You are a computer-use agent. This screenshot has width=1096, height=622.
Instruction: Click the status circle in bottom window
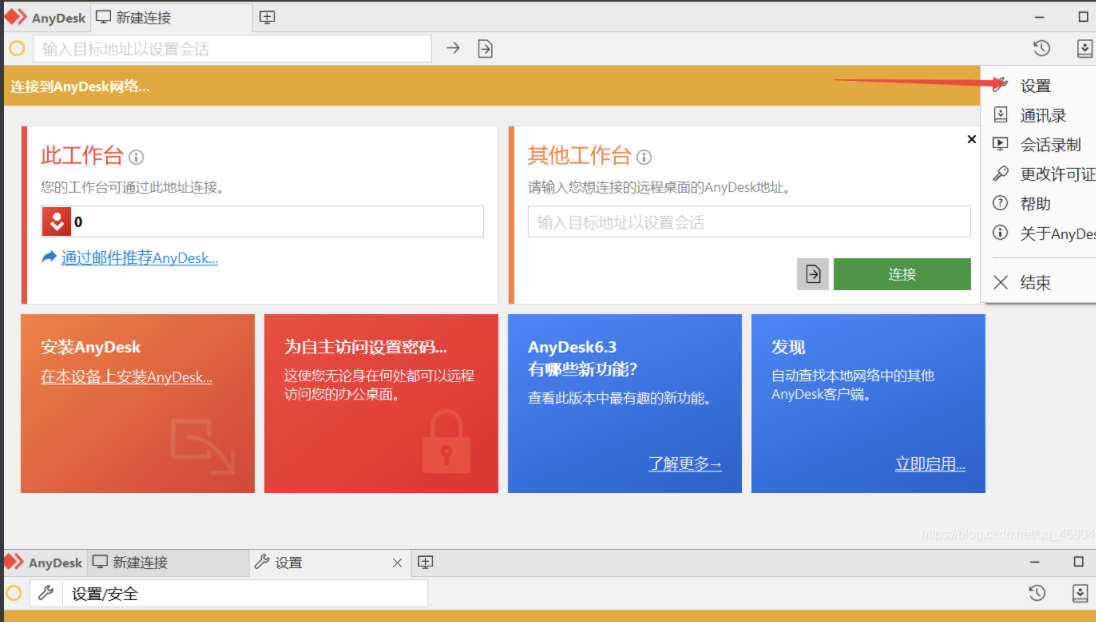point(14,593)
